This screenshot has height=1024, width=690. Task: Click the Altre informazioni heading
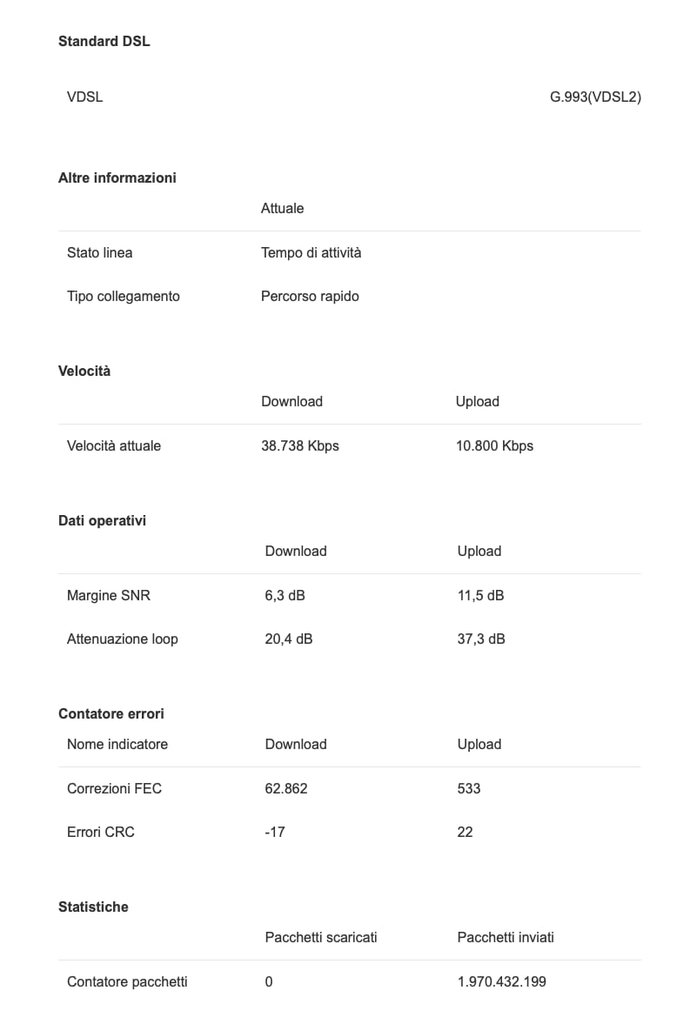click(x=117, y=178)
